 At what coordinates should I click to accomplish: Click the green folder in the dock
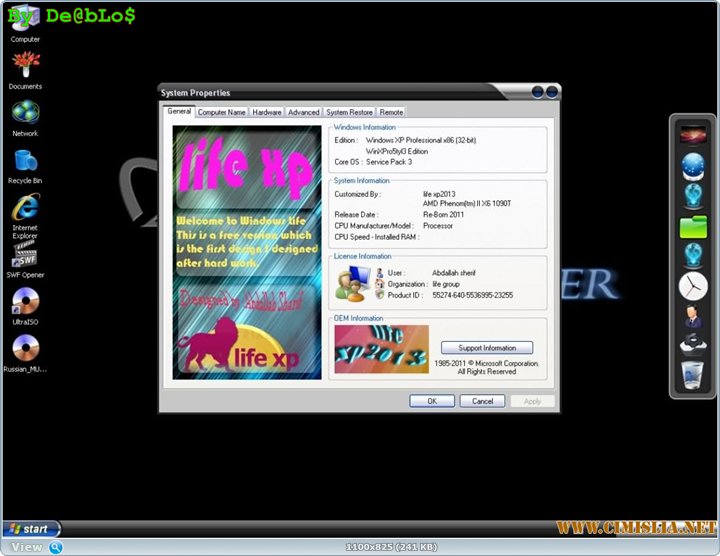(693, 226)
